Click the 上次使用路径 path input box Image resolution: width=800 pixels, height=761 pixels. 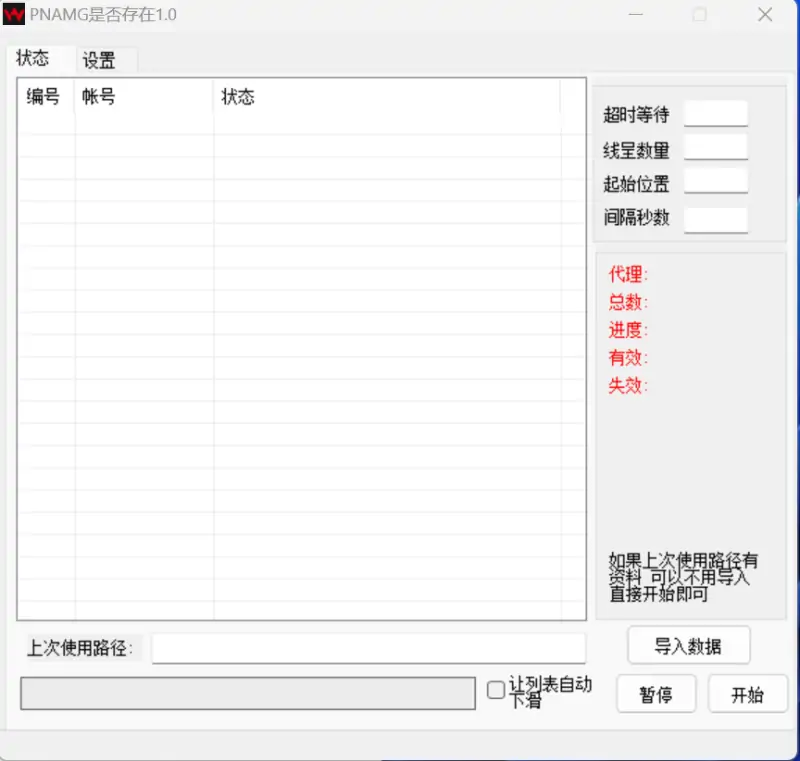click(x=370, y=648)
